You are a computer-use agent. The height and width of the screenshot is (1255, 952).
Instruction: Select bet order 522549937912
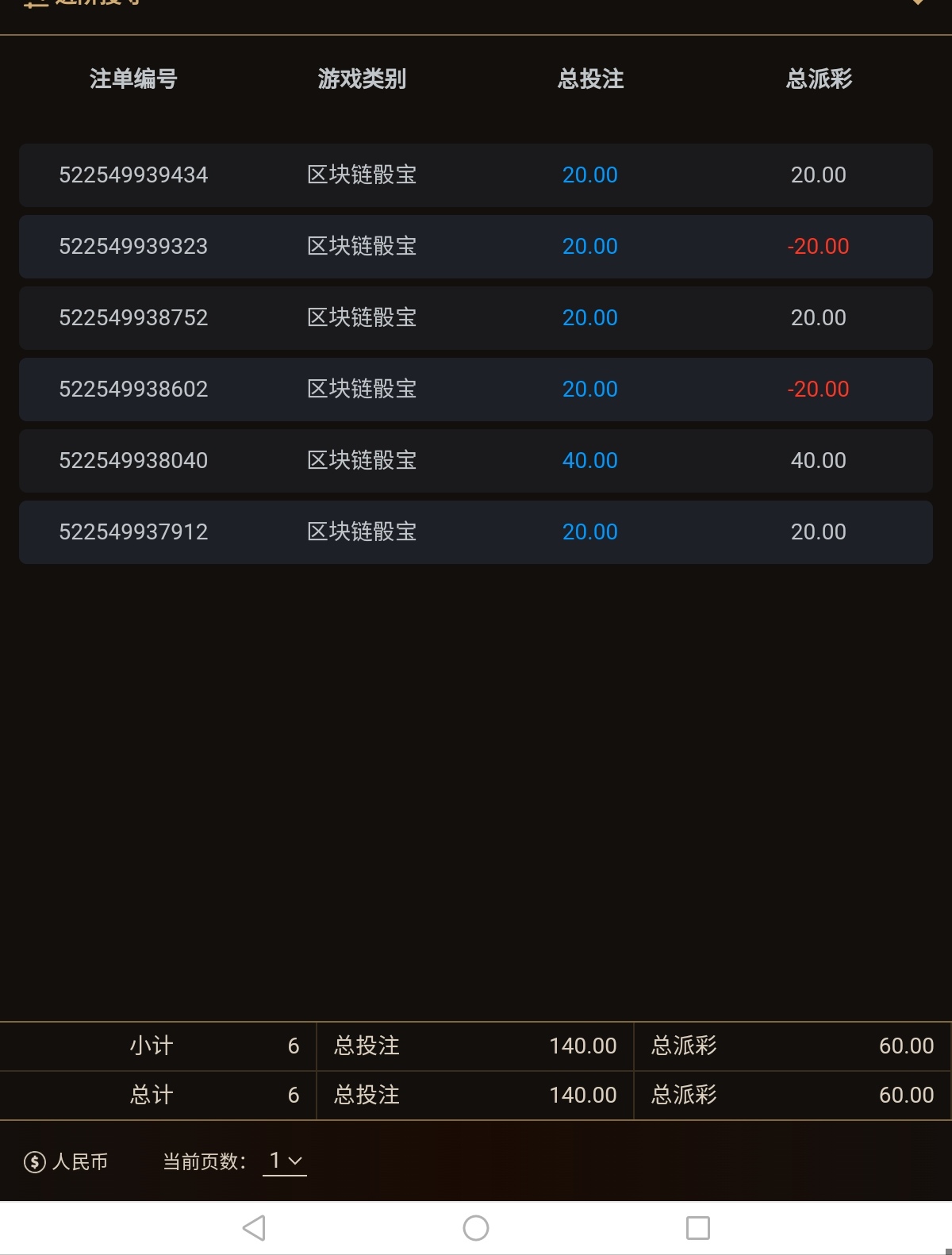tap(133, 532)
